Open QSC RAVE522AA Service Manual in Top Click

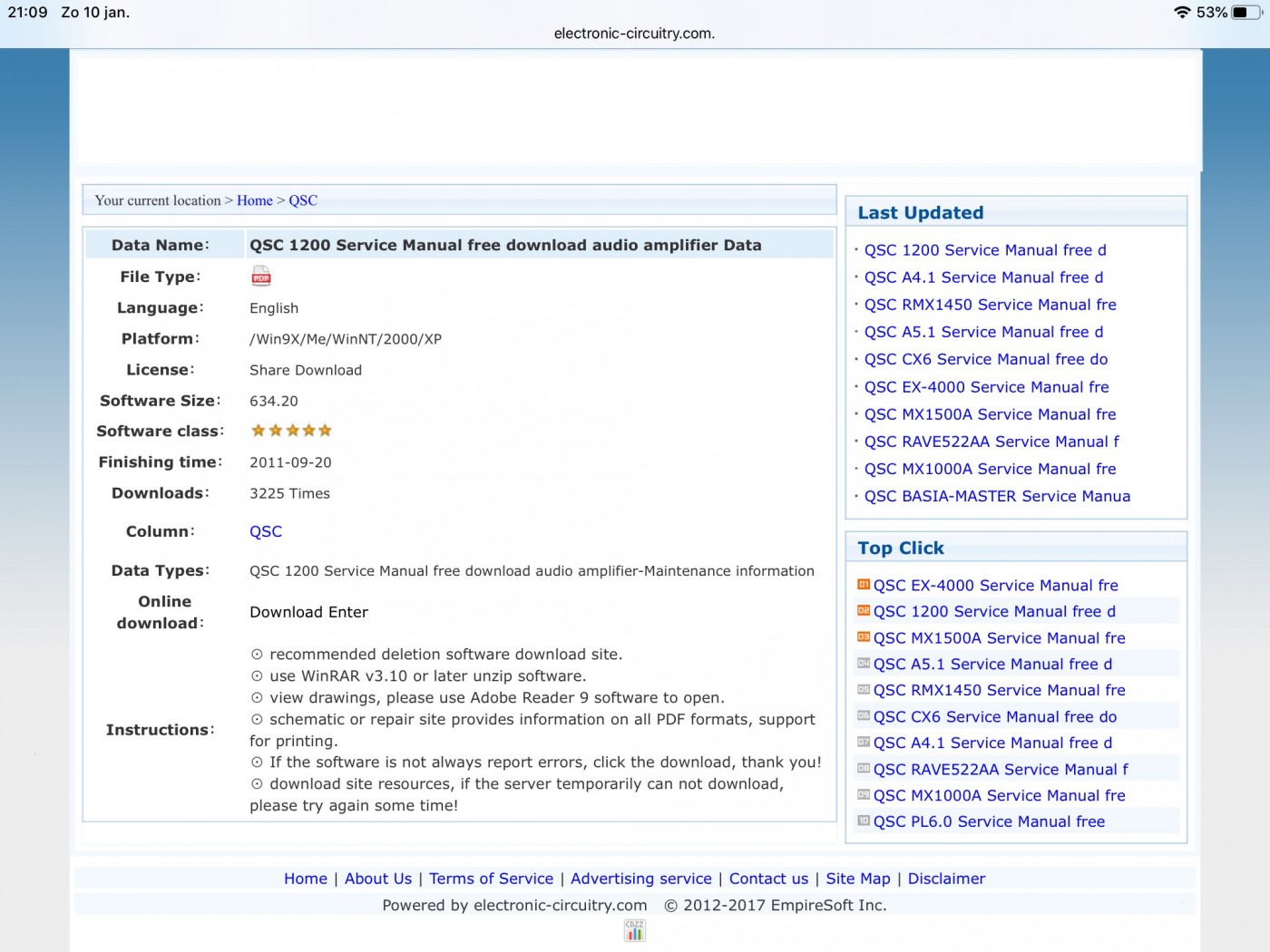(x=1001, y=770)
